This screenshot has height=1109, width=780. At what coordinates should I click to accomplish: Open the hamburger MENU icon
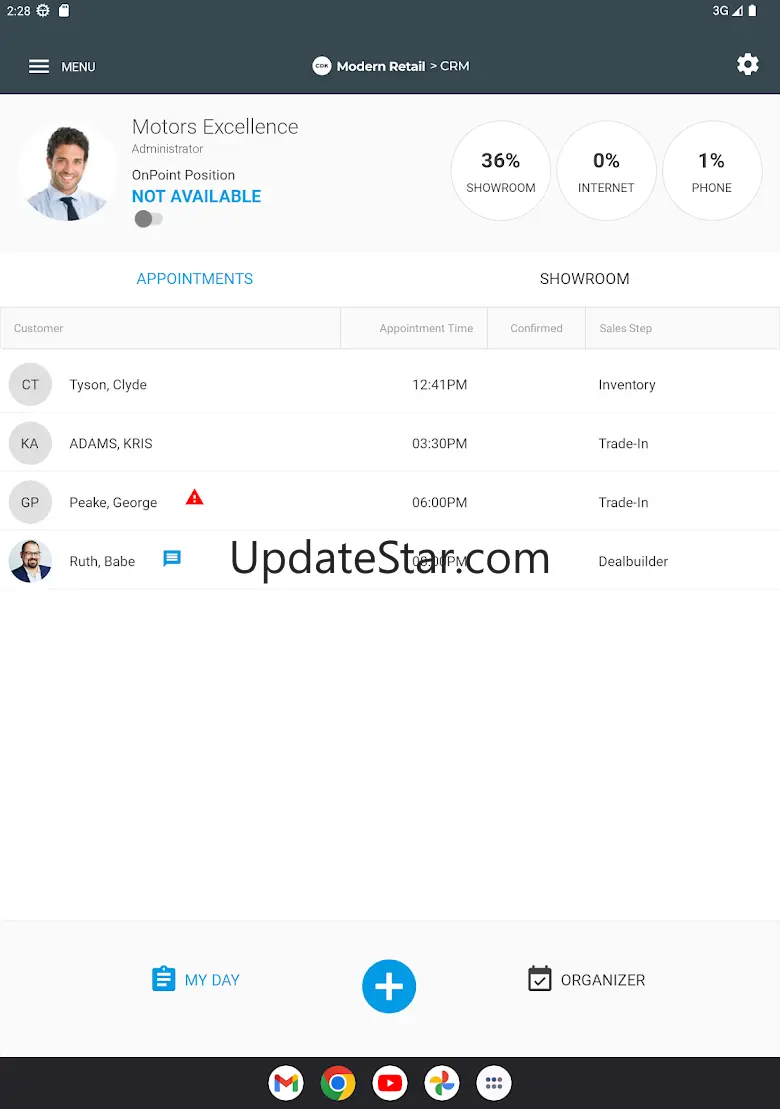(x=39, y=66)
